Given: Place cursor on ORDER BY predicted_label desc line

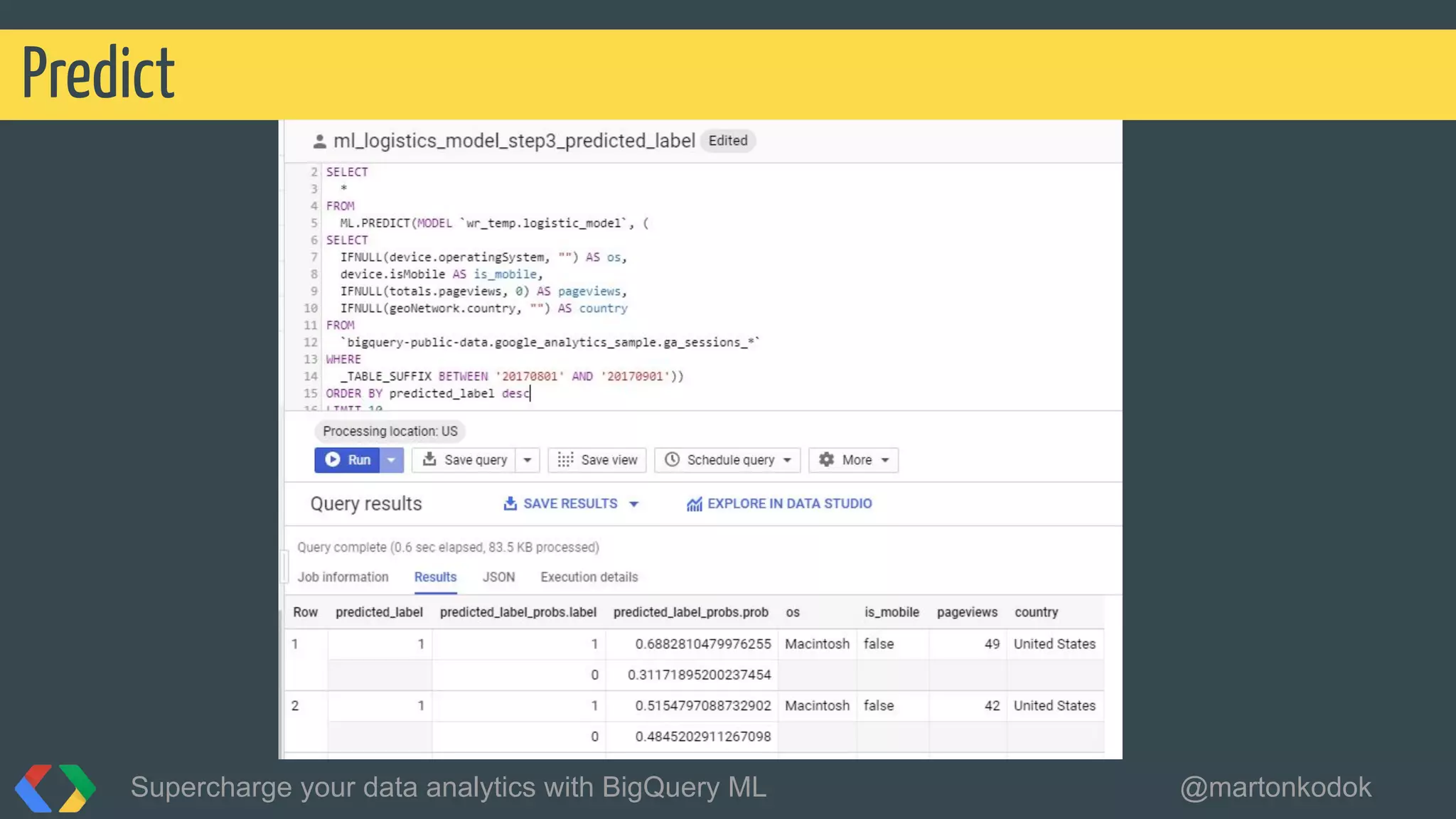Looking at the screenshot, I should pyautogui.click(x=428, y=393).
